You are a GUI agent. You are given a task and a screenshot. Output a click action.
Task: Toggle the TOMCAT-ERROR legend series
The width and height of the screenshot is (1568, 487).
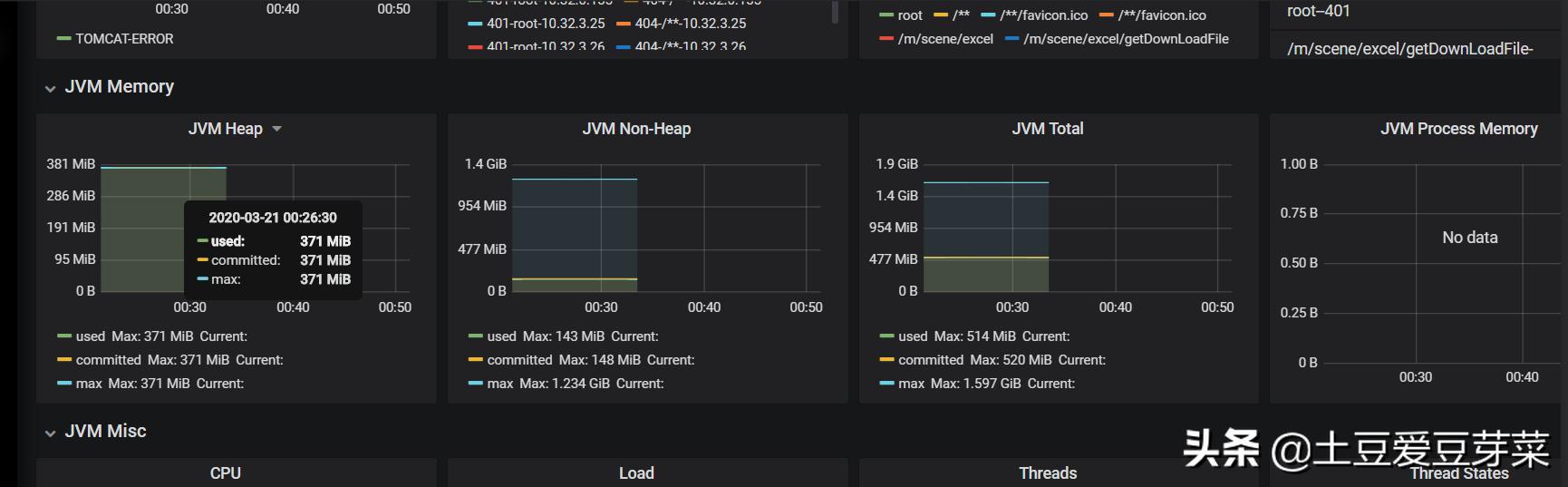point(124,39)
